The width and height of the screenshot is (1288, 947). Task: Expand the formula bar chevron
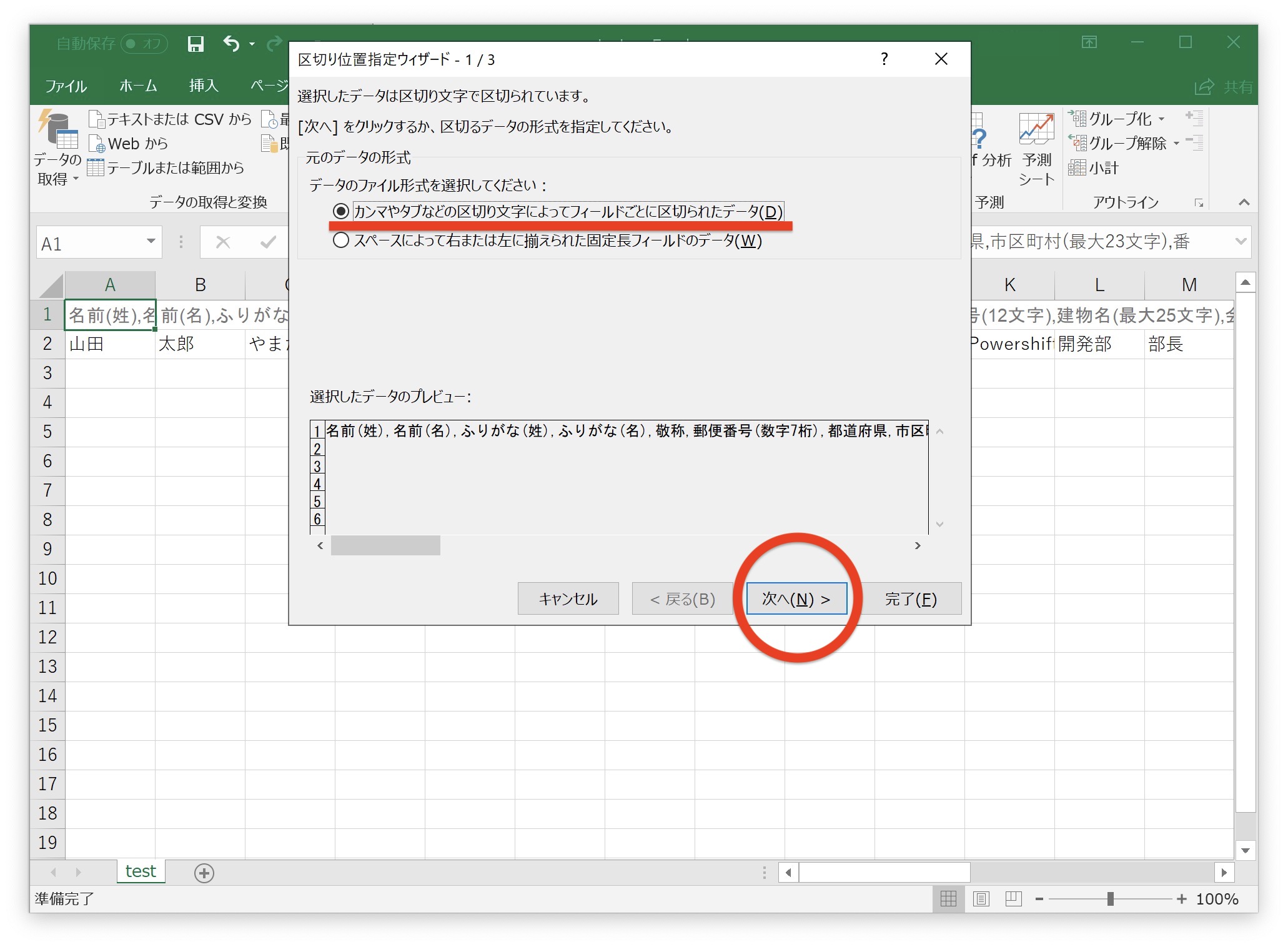click(1241, 242)
